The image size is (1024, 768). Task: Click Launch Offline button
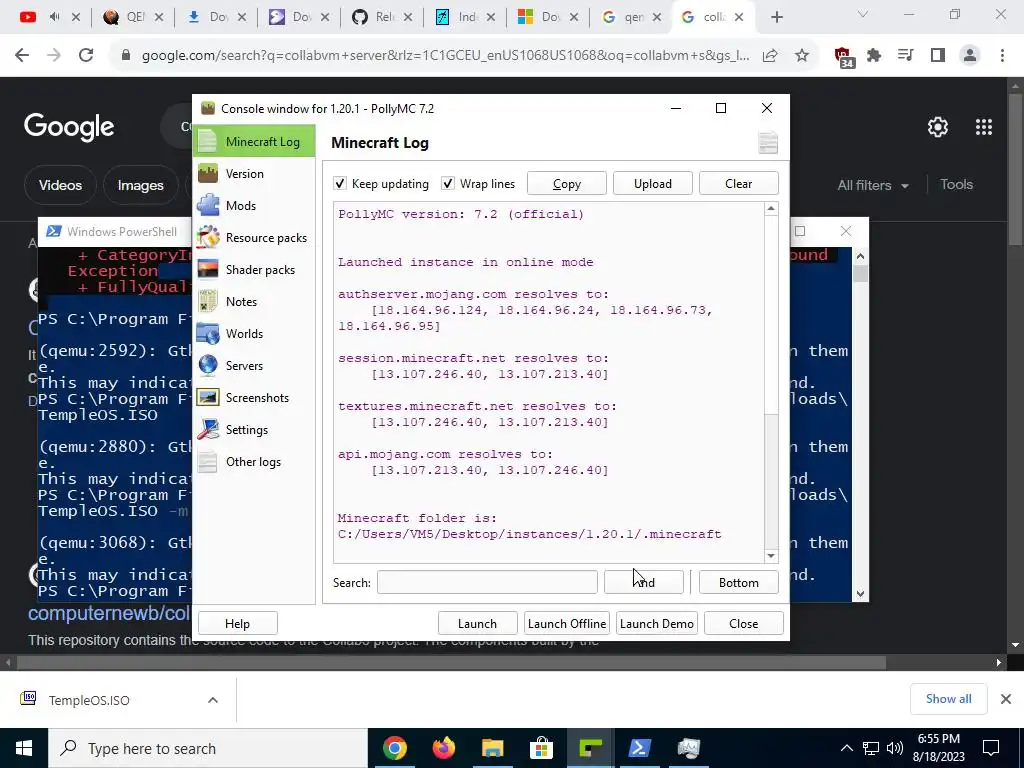(x=567, y=624)
